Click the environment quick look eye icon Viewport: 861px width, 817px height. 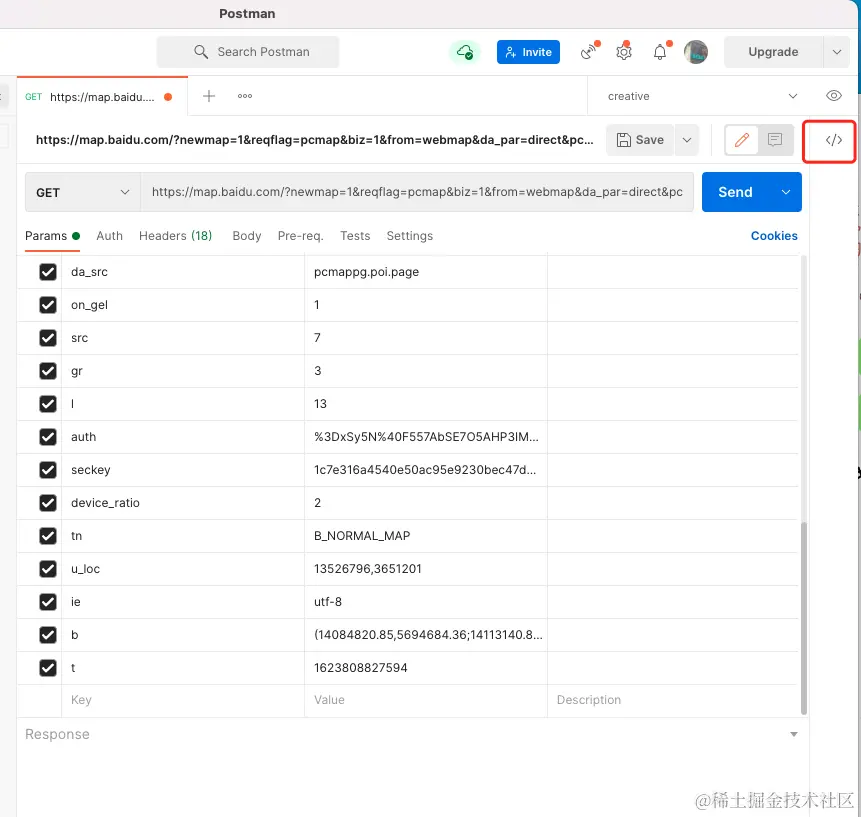pyautogui.click(x=833, y=96)
